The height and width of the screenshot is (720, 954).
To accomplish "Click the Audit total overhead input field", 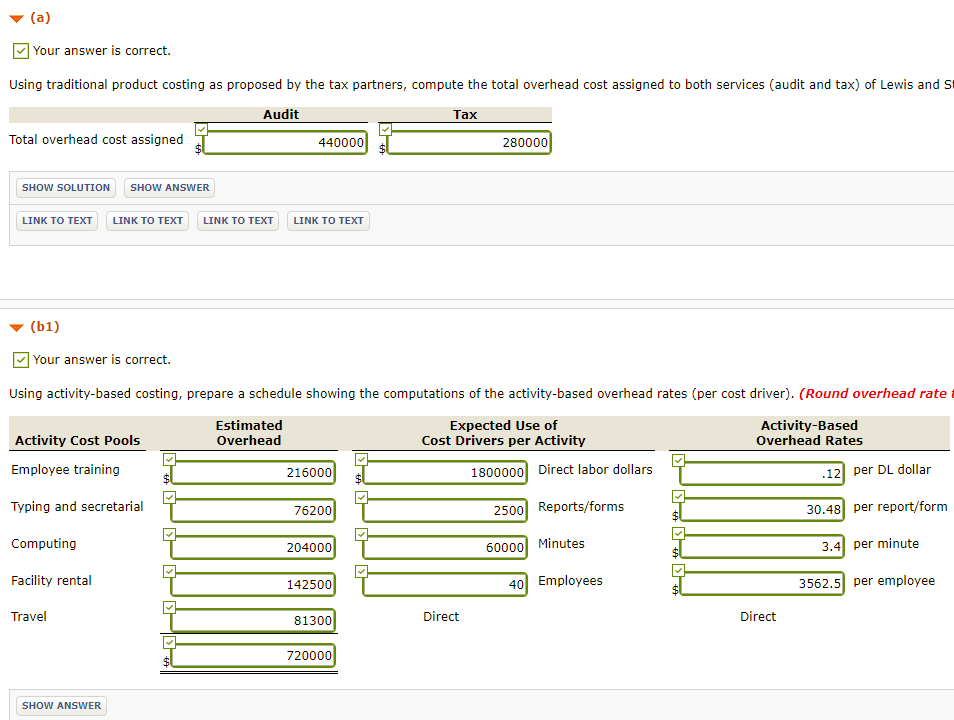I will (285, 143).
